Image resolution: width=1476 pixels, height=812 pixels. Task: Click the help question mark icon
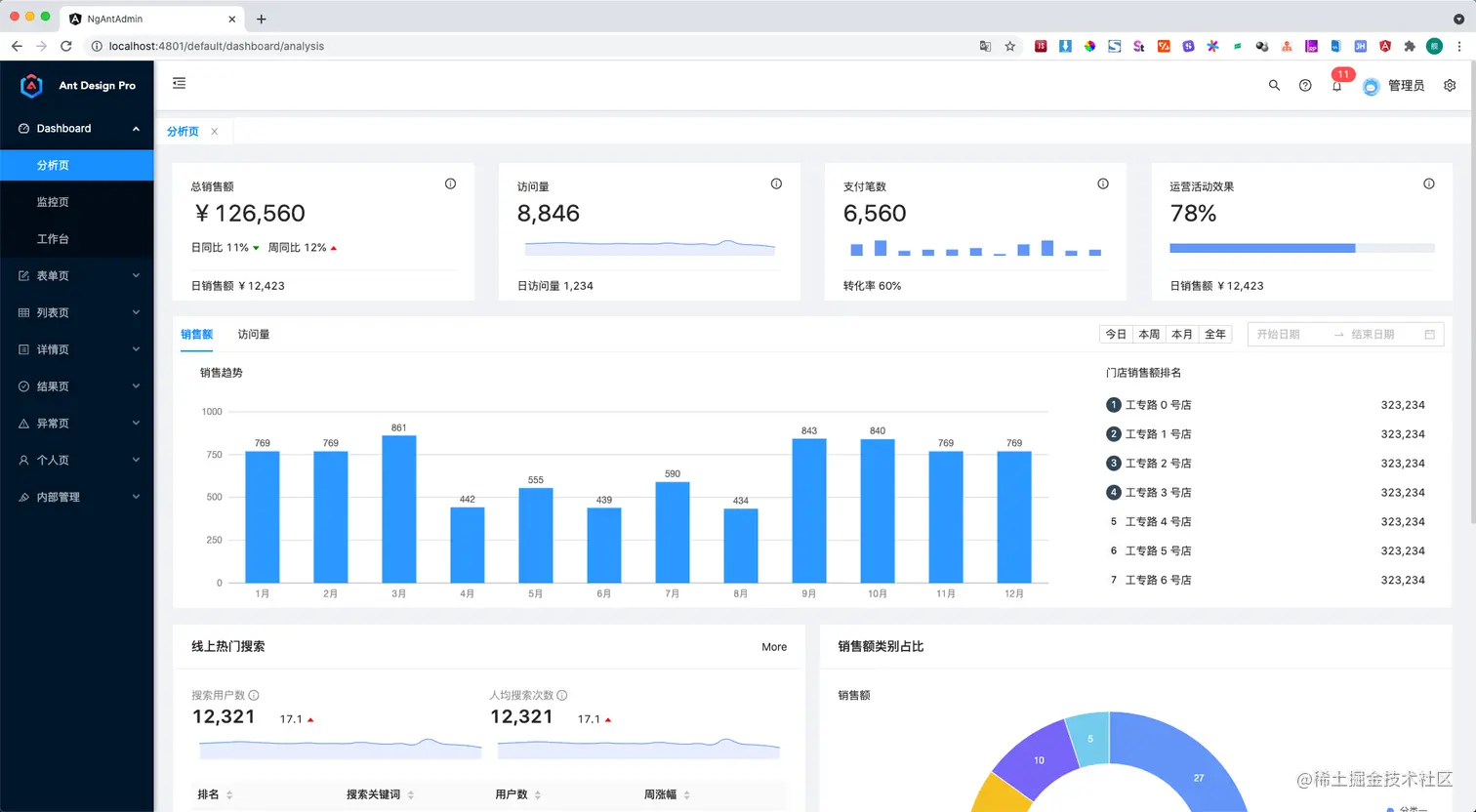(1305, 86)
